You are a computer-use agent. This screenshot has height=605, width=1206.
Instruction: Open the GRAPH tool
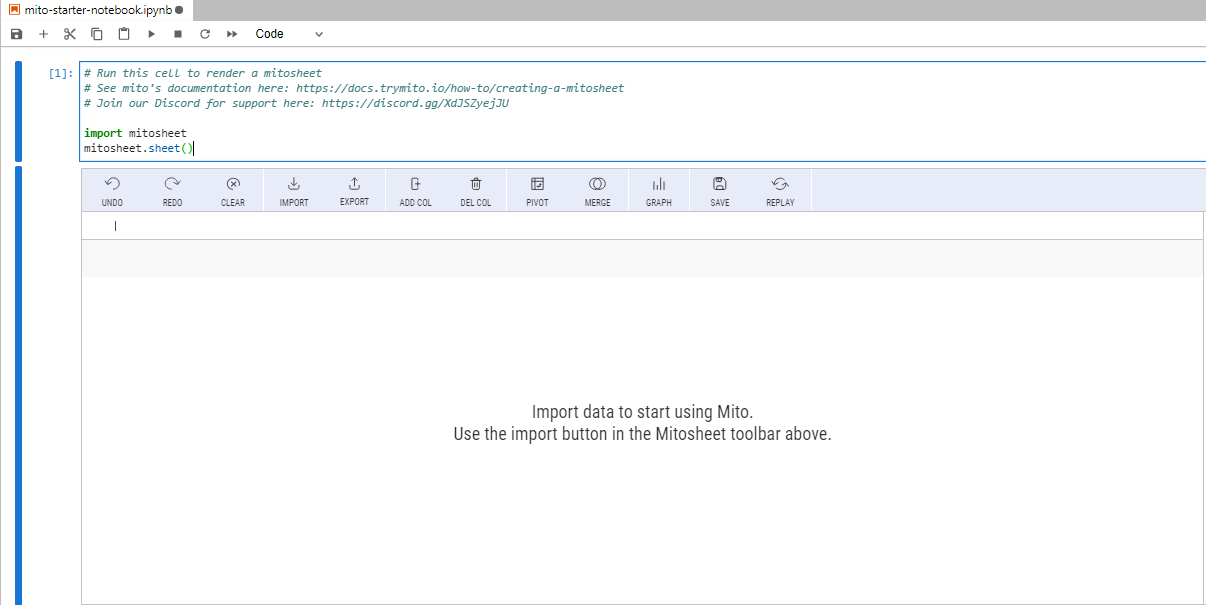(659, 191)
